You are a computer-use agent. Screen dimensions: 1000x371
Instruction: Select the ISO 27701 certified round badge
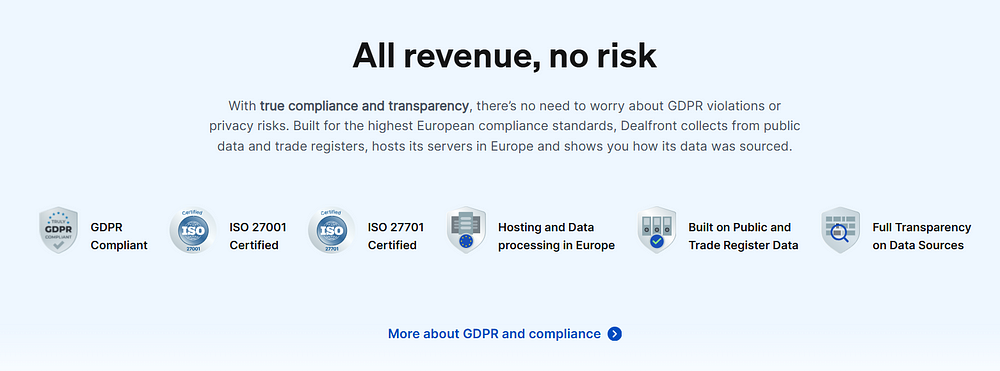(332, 230)
